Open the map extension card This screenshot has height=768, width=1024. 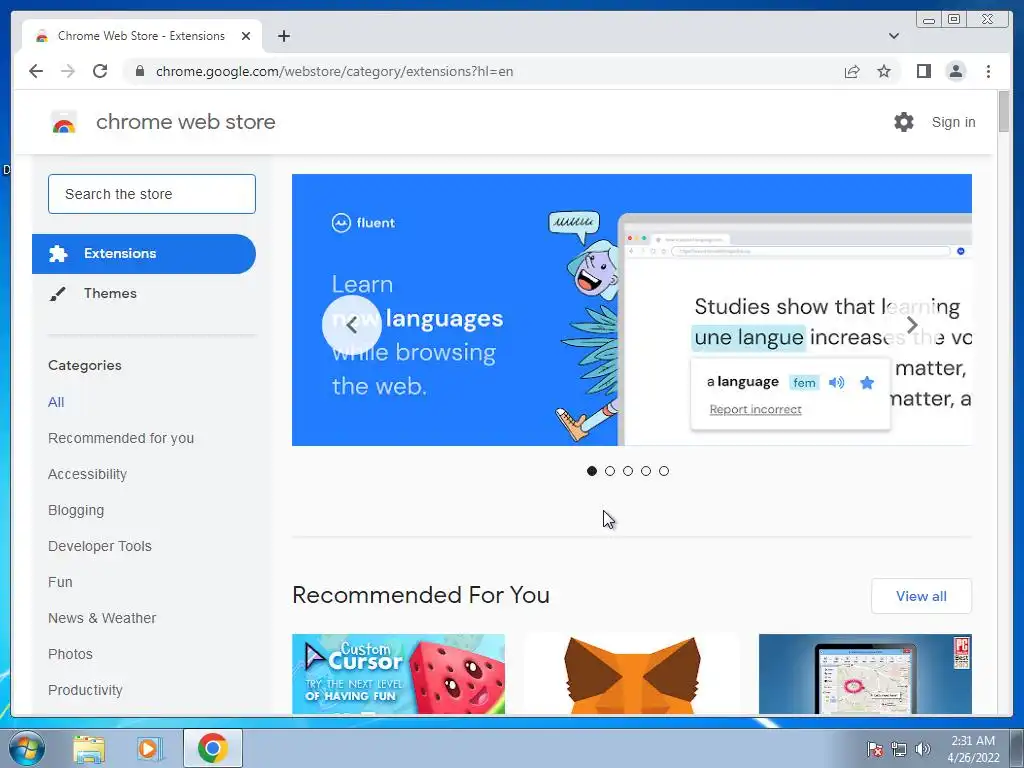(x=865, y=674)
